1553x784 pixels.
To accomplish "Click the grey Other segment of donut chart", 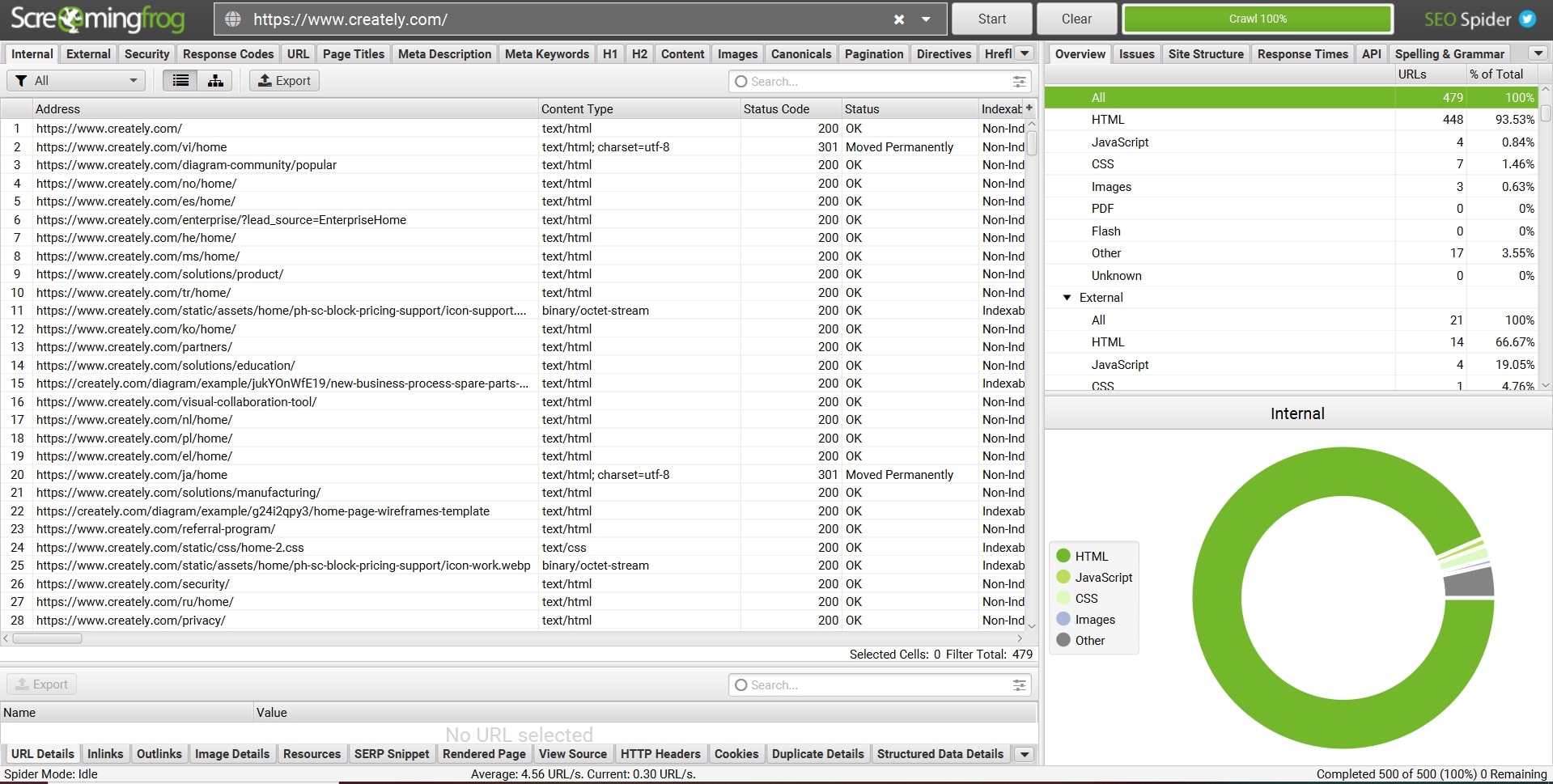I will pyautogui.click(x=1470, y=583).
